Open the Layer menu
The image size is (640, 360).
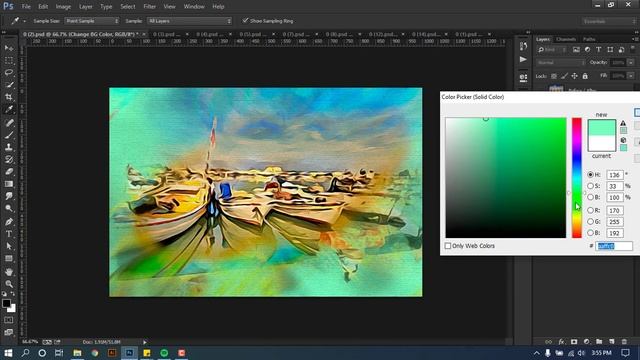tap(86, 7)
